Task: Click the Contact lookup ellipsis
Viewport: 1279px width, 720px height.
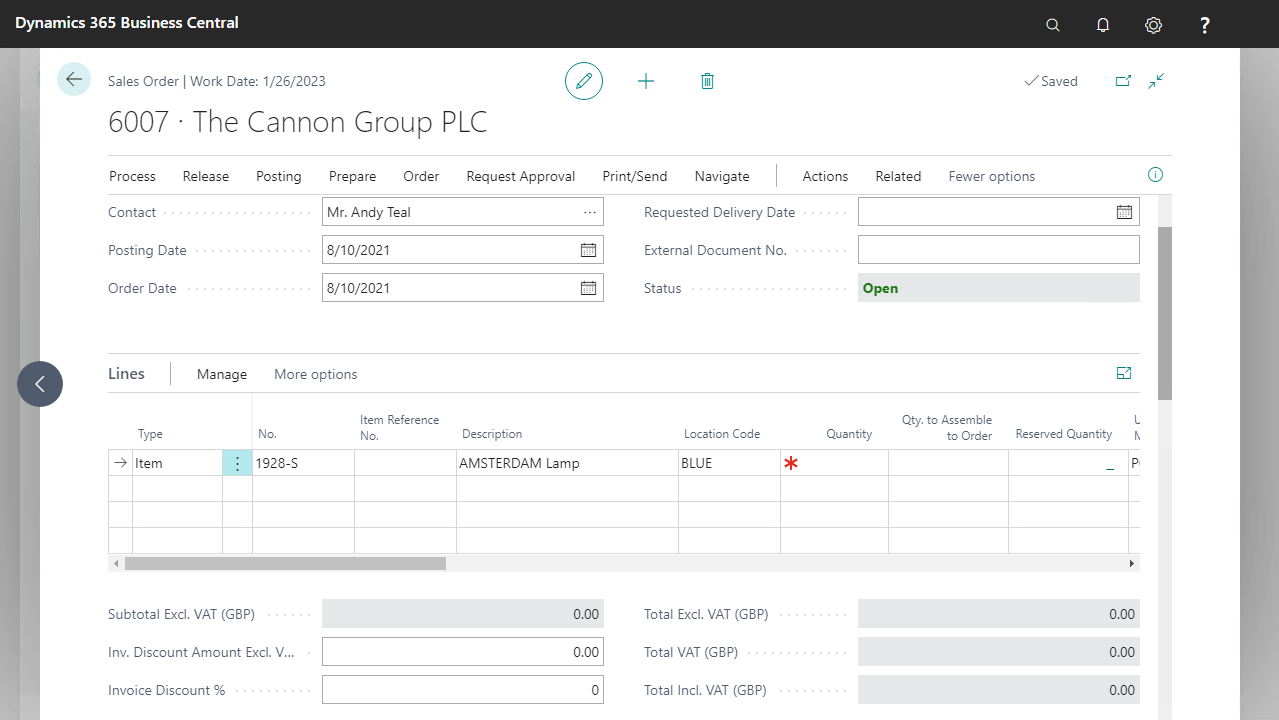Action: (x=590, y=212)
